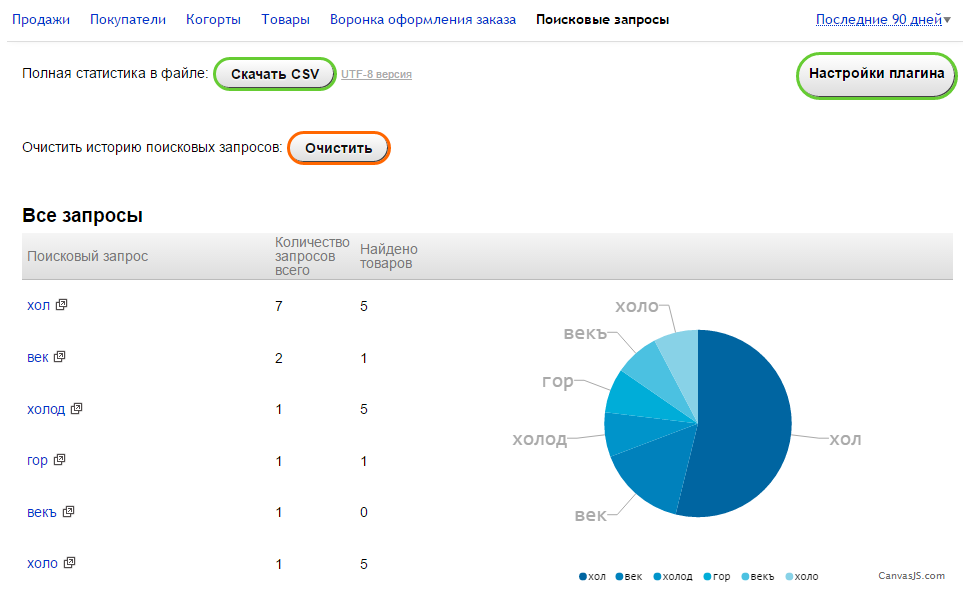Open хол query in new window icon
The width and height of the screenshot is (963, 594).
61,305
